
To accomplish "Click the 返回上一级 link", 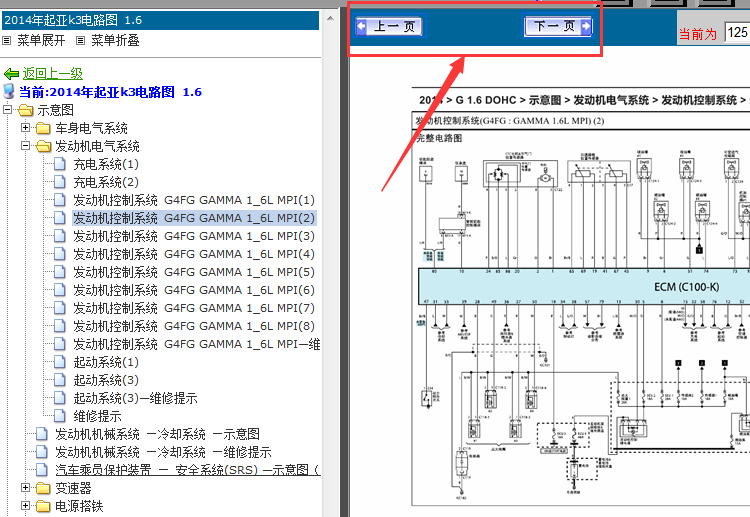I will 53,74.
